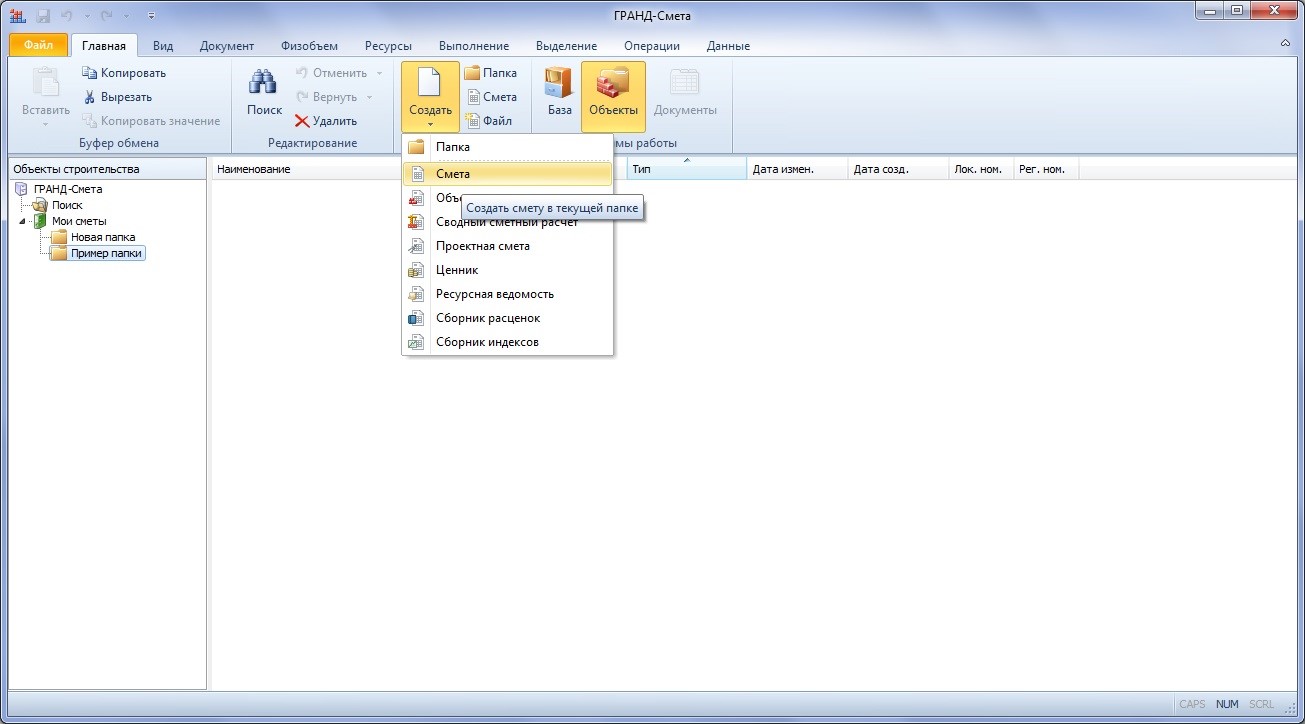Switch to the Физобъем ribbon tab

pyautogui.click(x=309, y=46)
